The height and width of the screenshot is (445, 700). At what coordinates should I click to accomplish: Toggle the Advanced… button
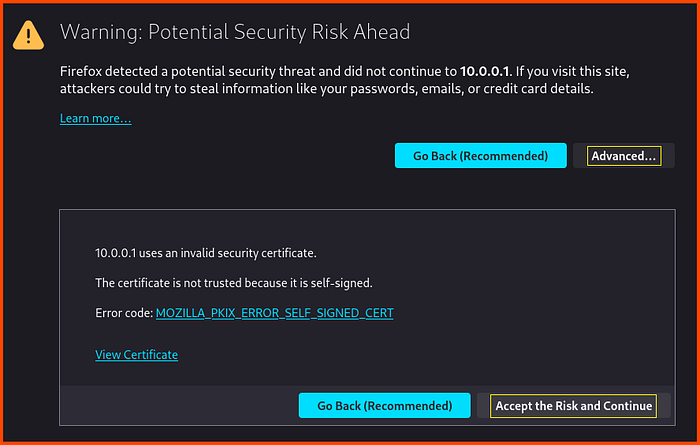tap(624, 156)
